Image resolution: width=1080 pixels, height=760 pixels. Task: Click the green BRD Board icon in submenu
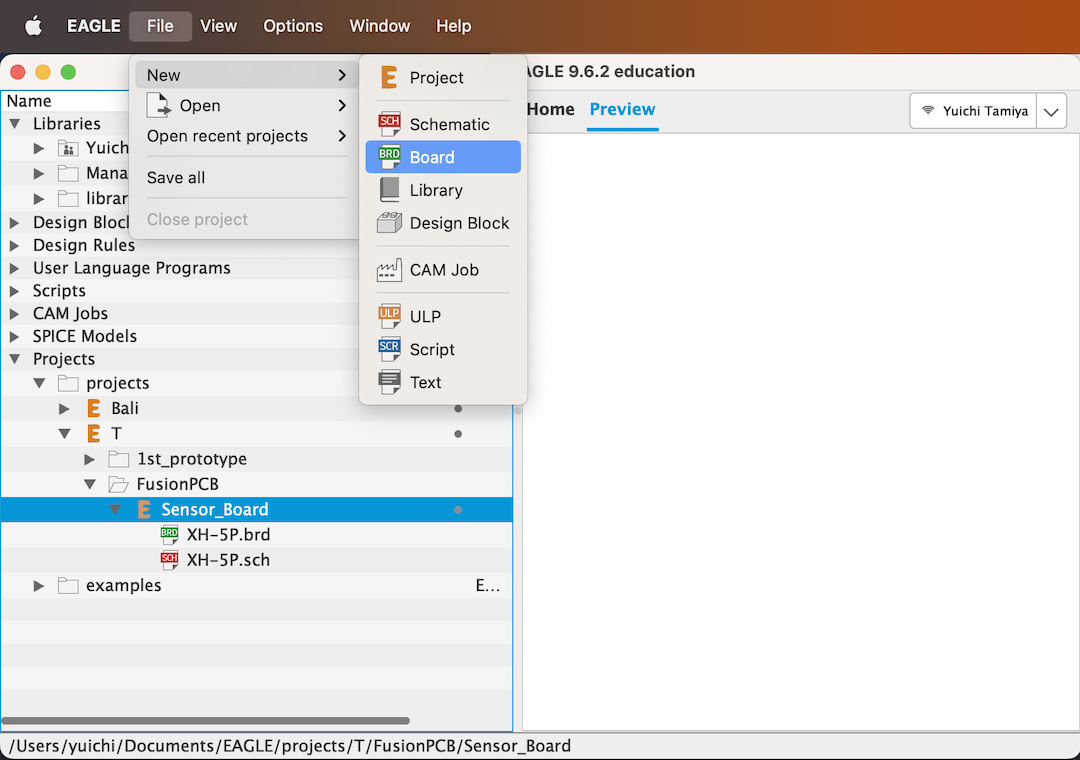coord(389,157)
